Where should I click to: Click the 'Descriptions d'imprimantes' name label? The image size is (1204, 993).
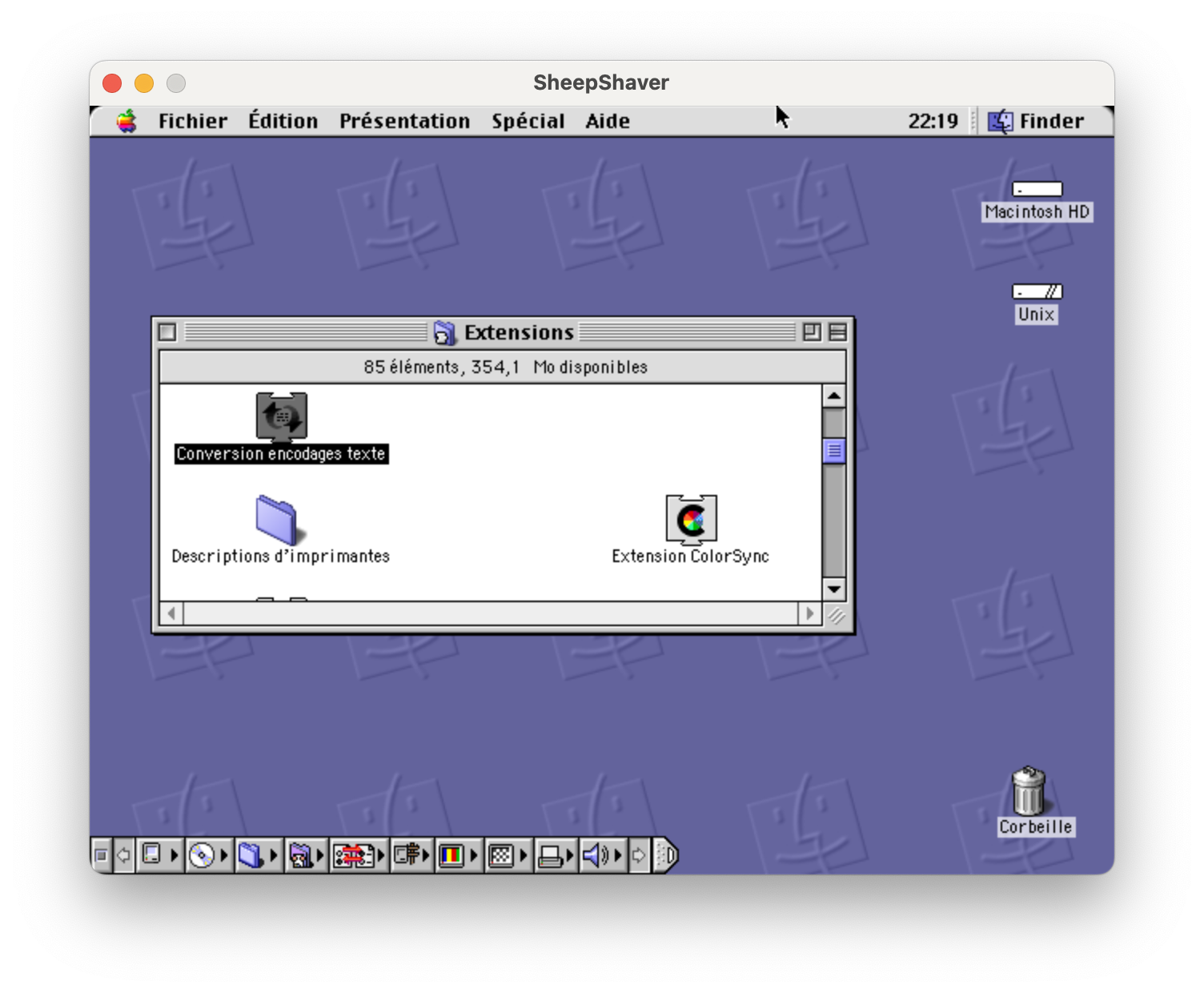(280, 557)
